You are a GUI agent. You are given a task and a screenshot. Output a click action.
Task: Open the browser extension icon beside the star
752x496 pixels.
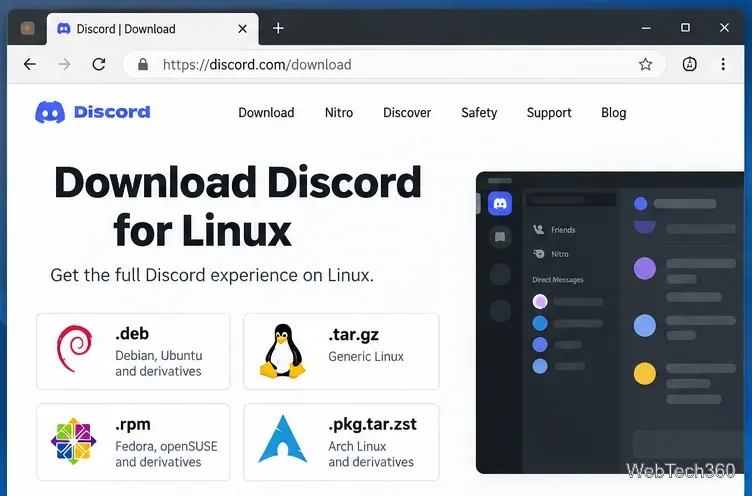point(690,64)
